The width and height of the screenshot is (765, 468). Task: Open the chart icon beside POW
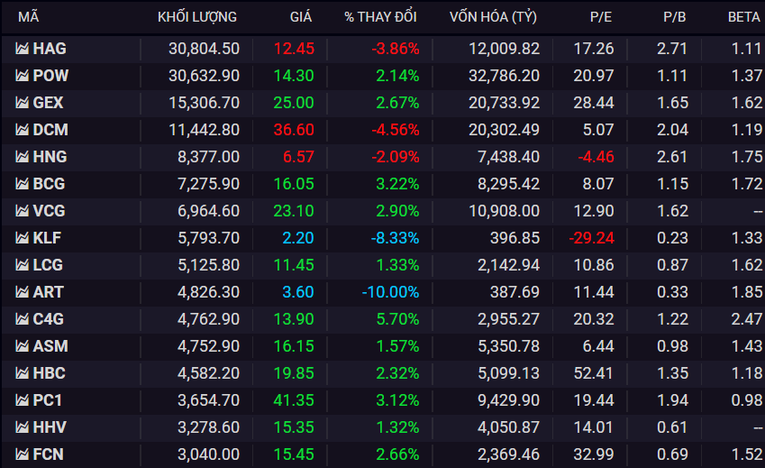[22, 75]
